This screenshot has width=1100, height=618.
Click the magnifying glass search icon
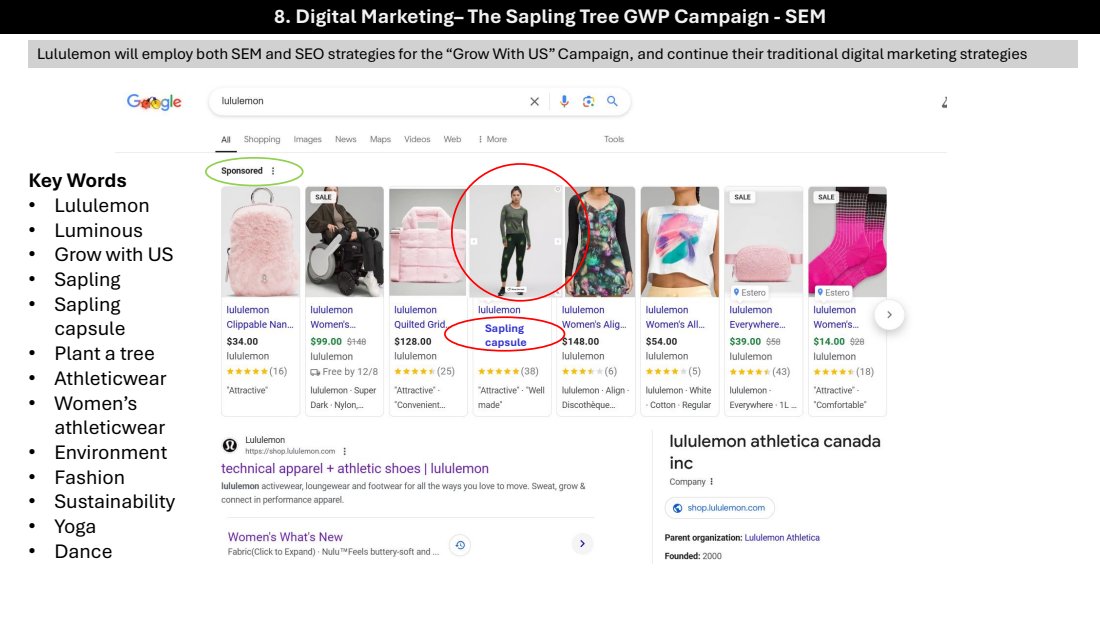(x=612, y=102)
